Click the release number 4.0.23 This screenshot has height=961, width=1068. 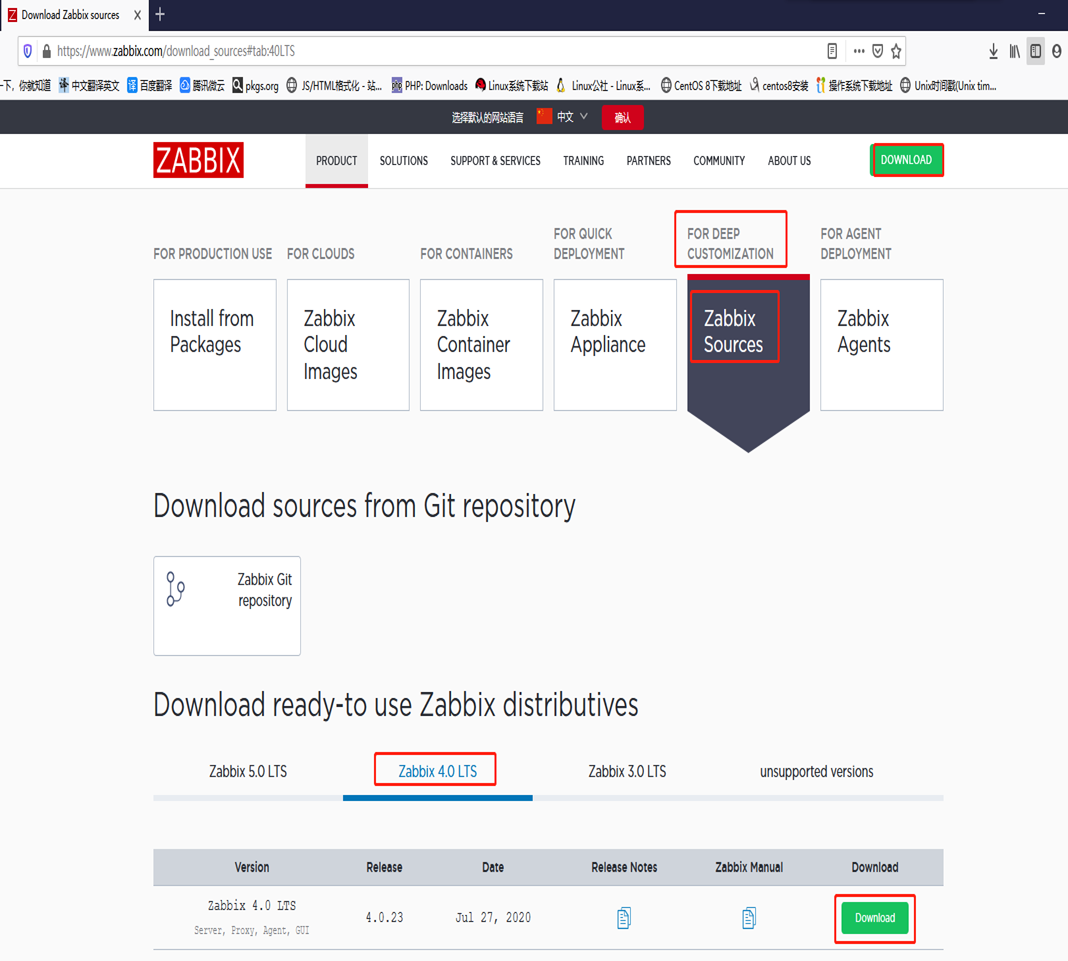pyautogui.click(x=384, y=917)
